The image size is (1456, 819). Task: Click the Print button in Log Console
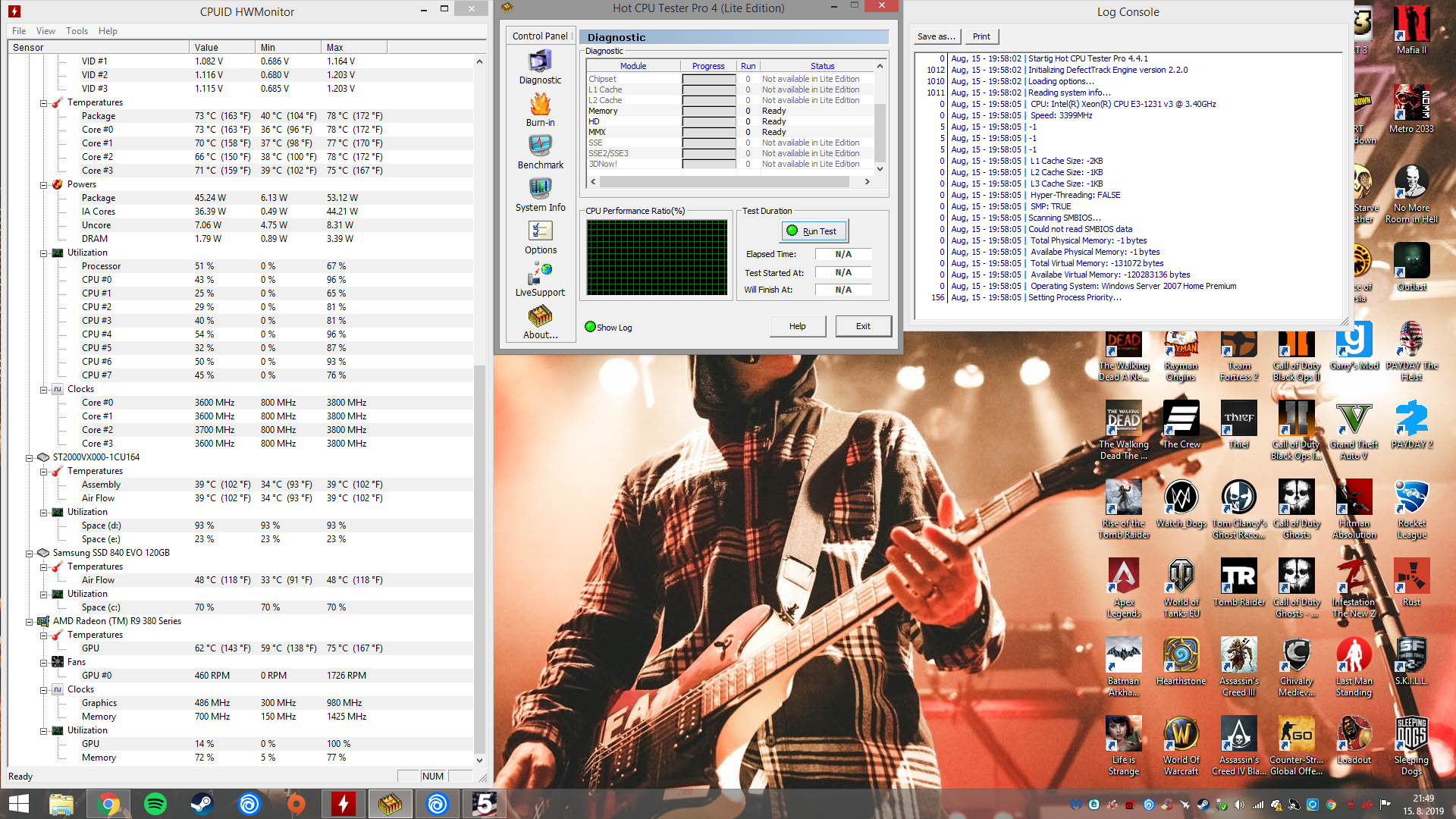[x=981, y=36]
